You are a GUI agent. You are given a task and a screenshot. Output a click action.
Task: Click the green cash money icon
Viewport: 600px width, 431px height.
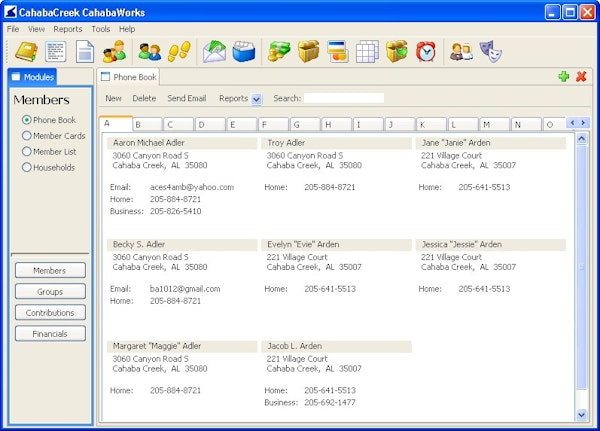coord(279,51)
